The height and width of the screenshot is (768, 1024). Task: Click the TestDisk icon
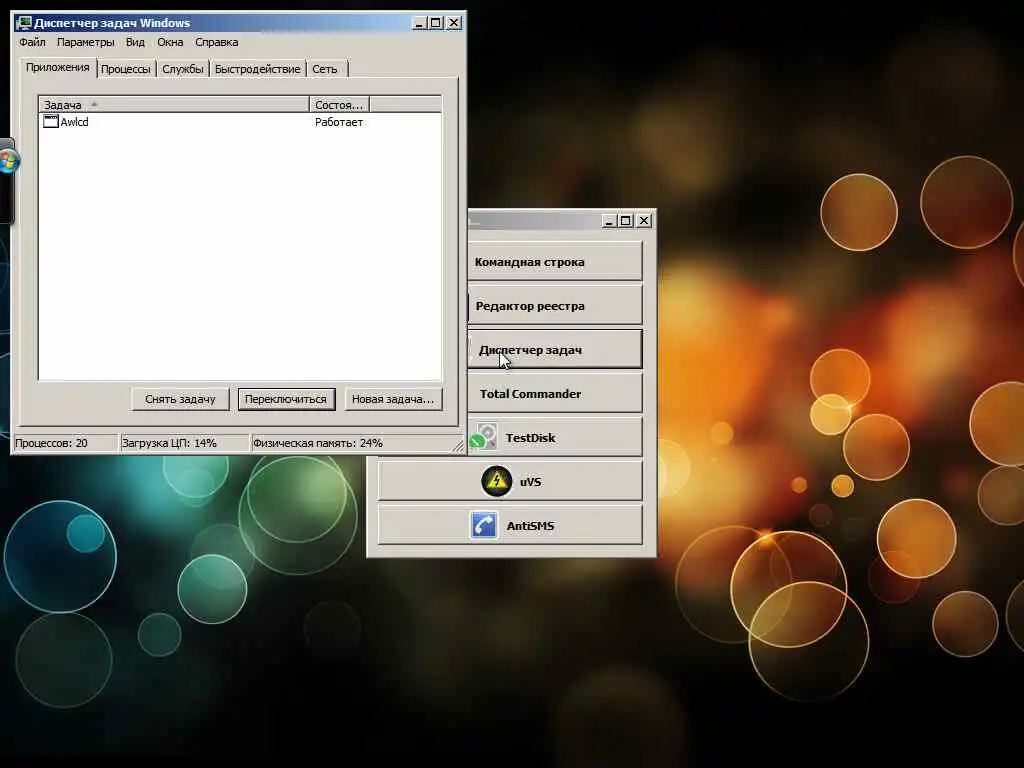[485, 437]
